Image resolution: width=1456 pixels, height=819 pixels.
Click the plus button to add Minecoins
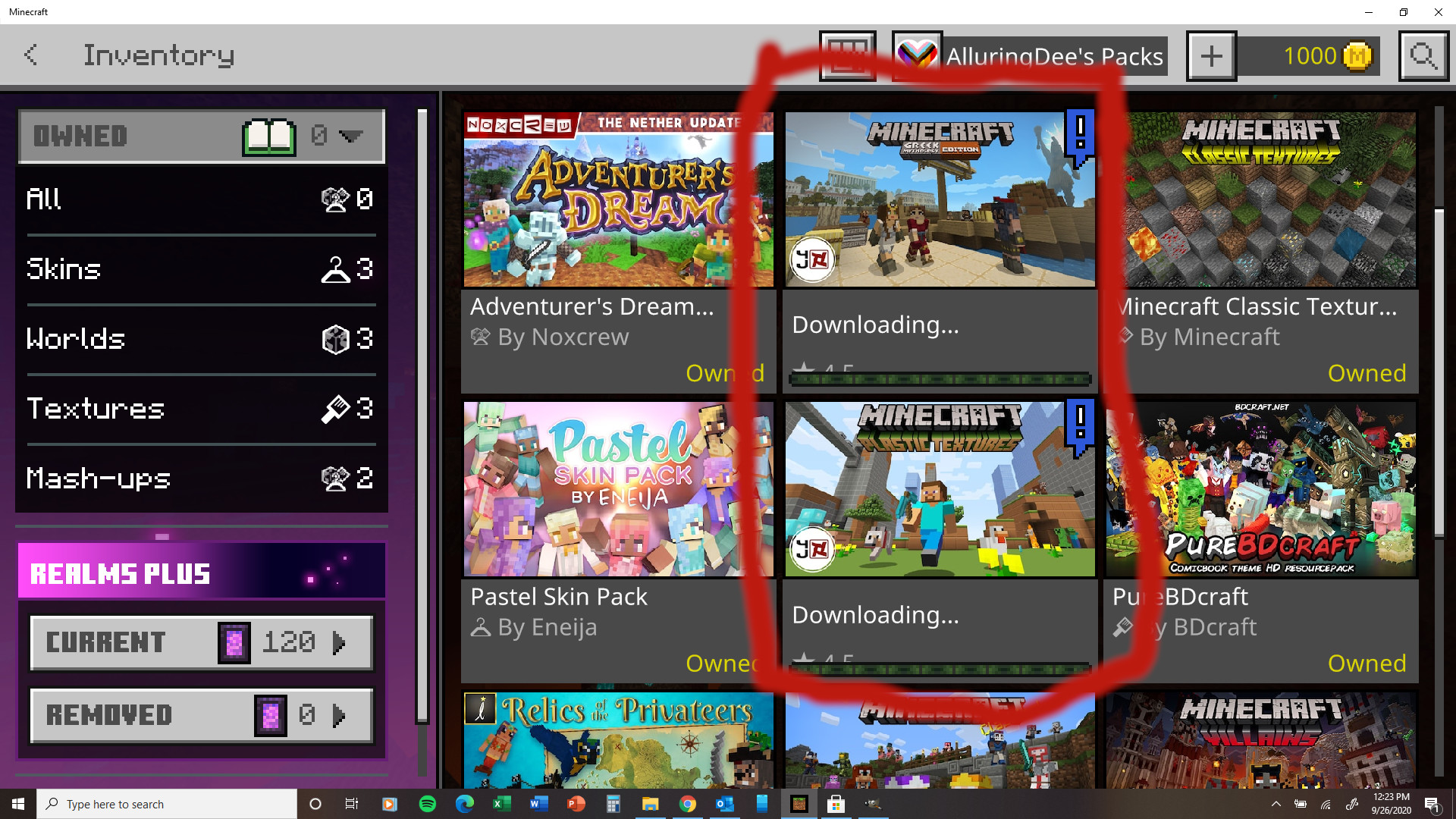pos(1211,55)
